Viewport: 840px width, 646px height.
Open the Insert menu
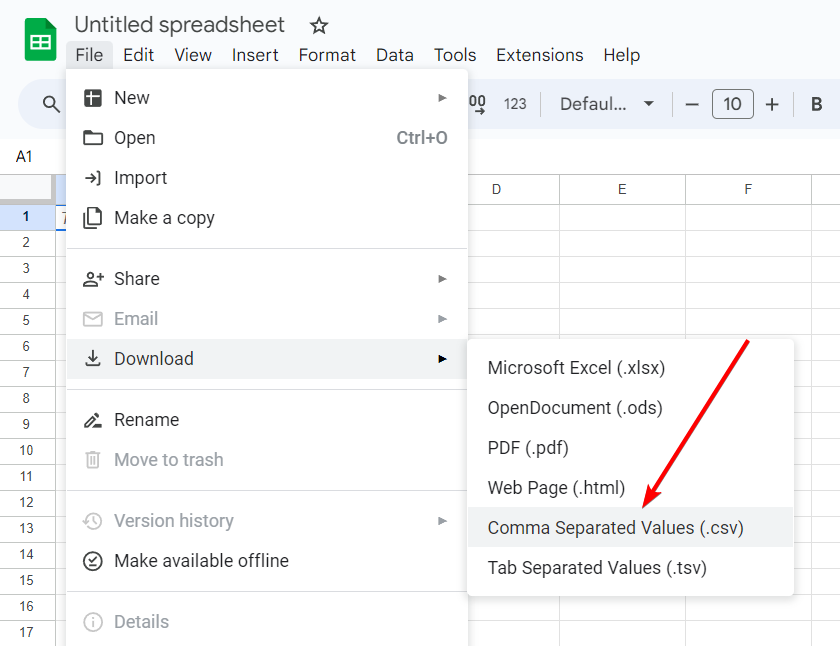click(255, 55)
